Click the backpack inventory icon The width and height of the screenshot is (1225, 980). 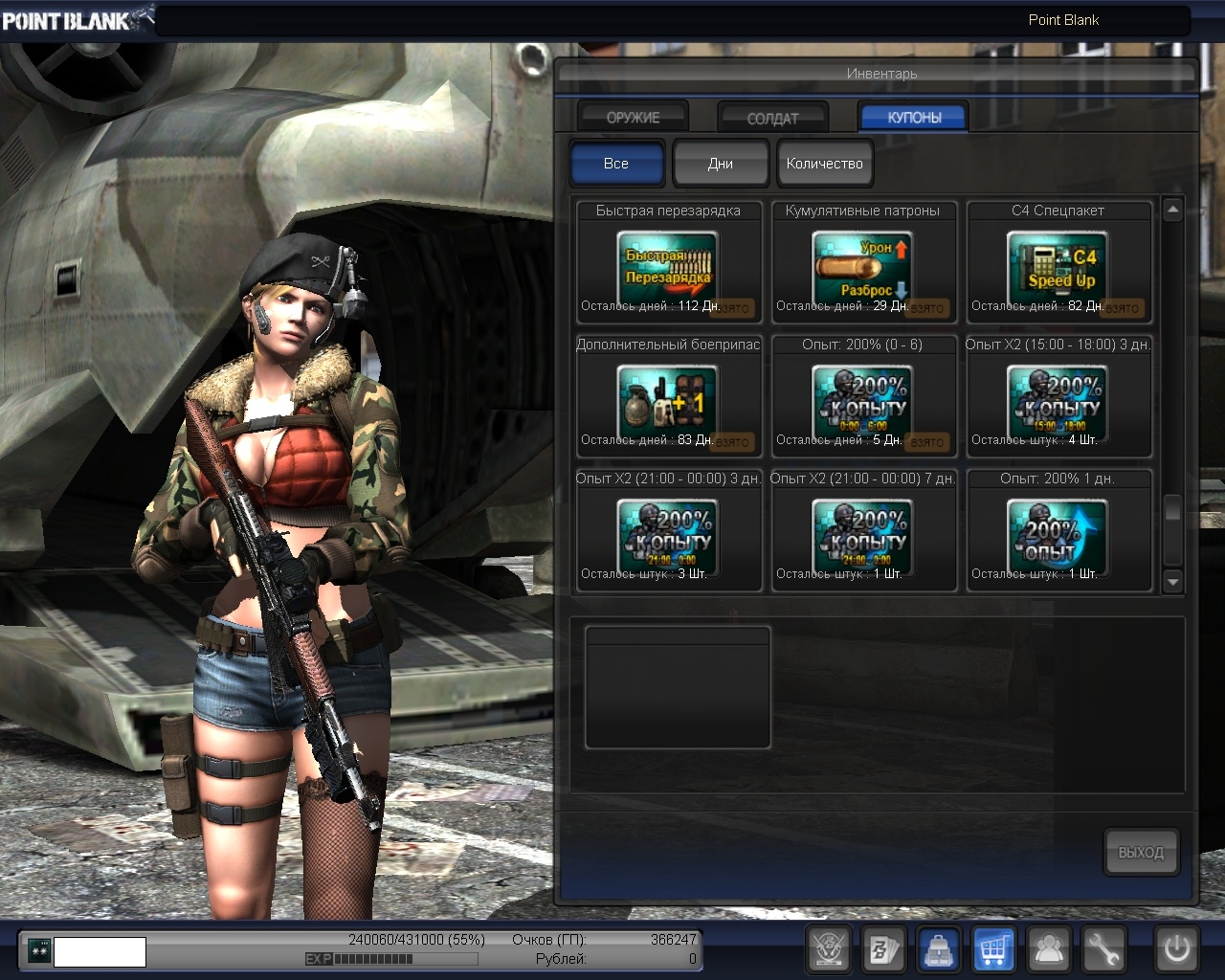[939, 950]
